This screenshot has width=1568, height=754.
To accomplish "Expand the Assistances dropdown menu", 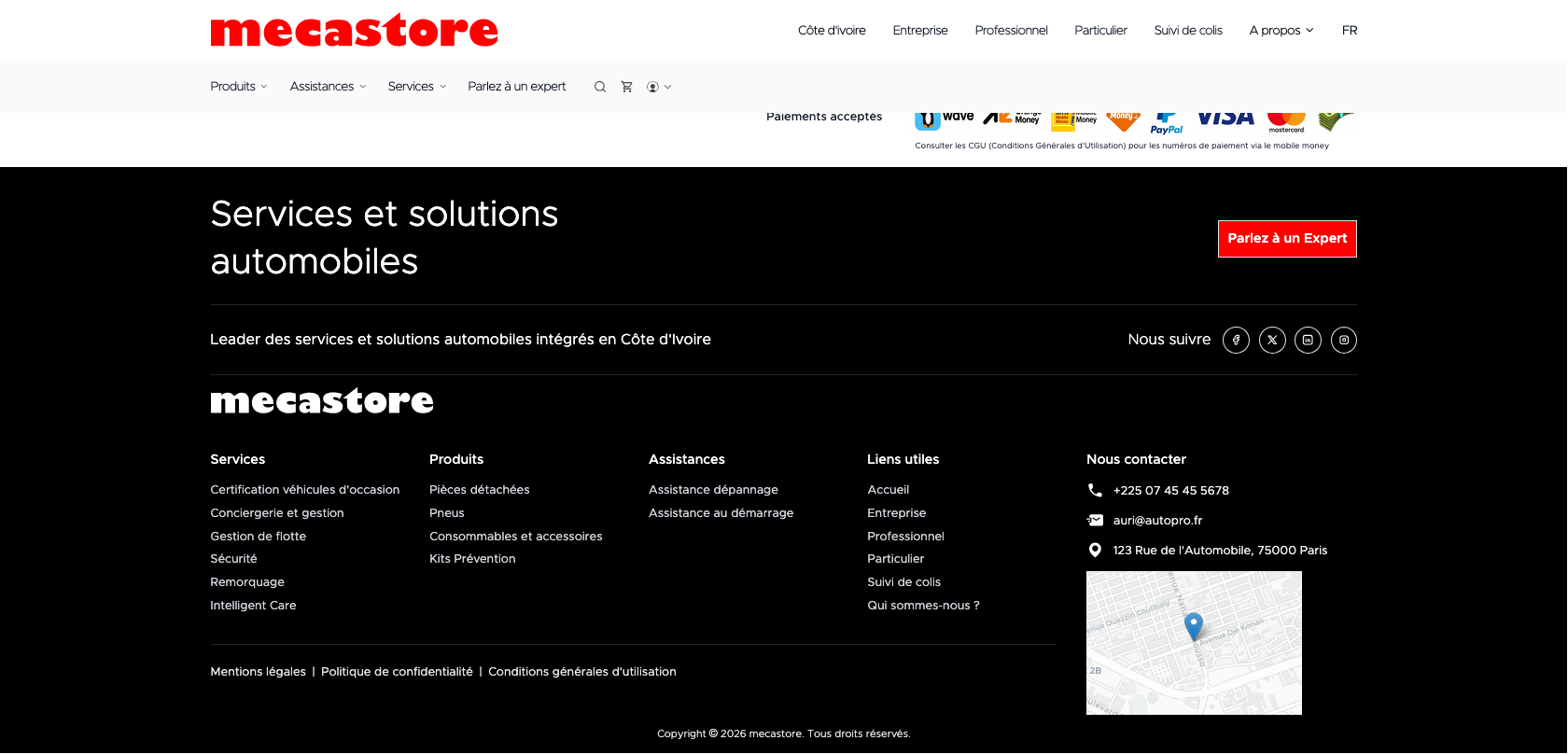I will pyautogui.click(x=328, y=87).
